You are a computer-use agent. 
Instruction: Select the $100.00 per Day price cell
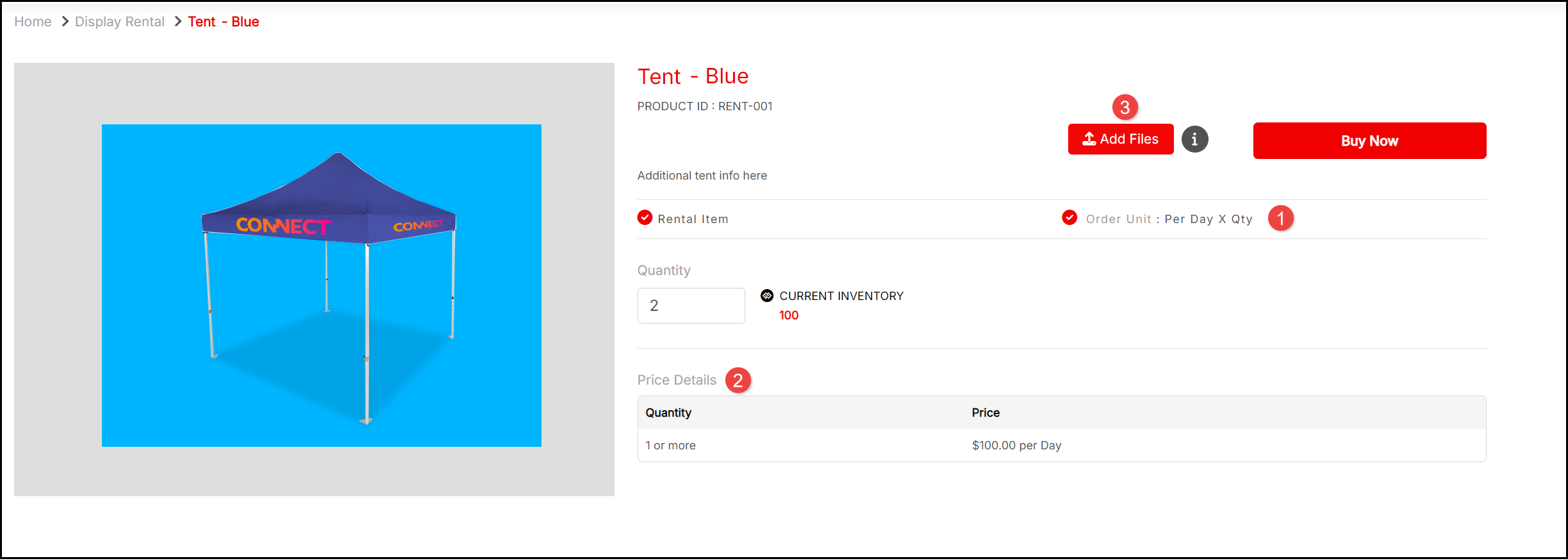[x=1016, y=446]
